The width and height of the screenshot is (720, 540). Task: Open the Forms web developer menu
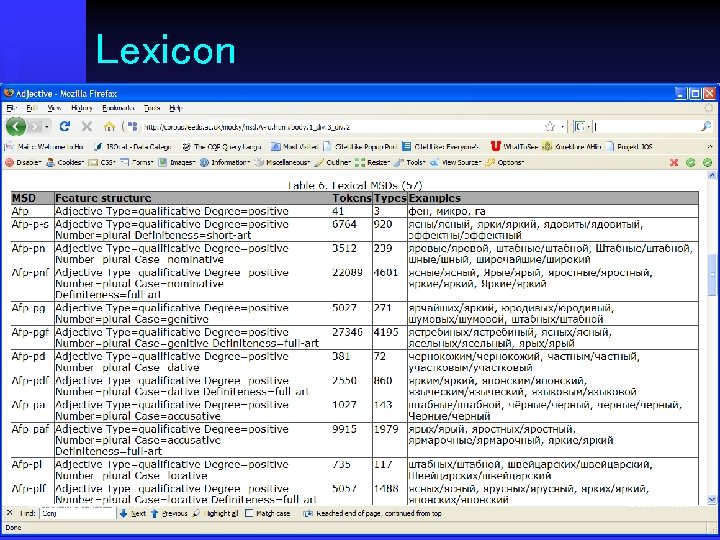point(137,162)
